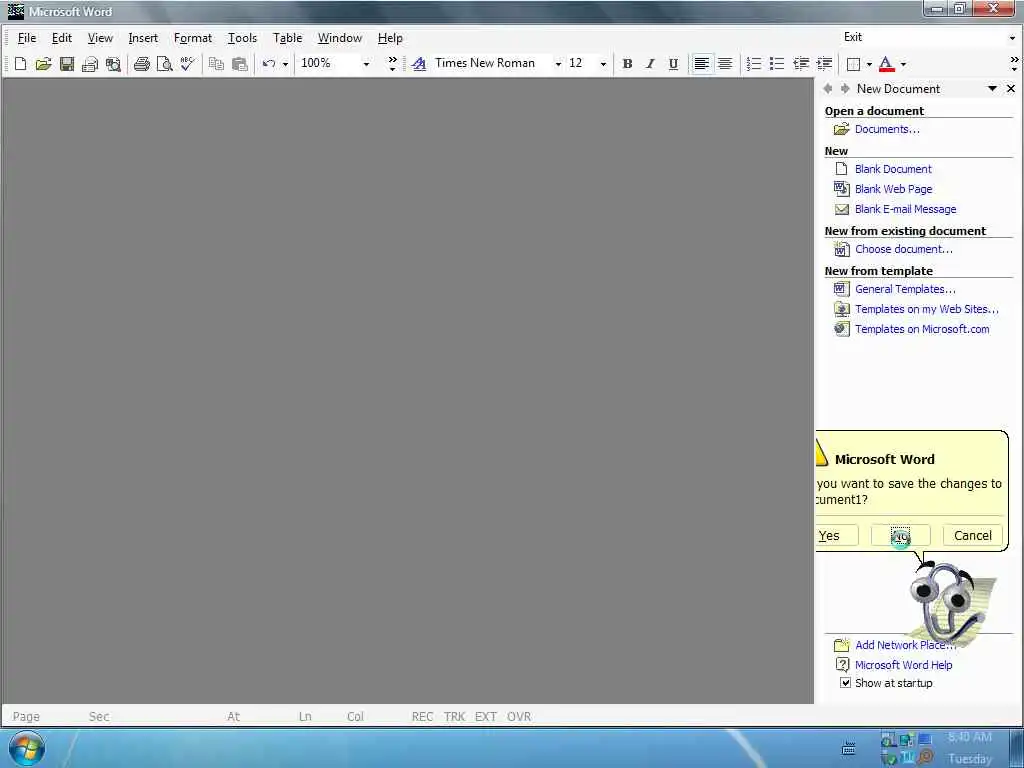The height and width of the screenshot is (768, 1024).
Task: Click the Outside Border icon
Action: pos(853,63)
